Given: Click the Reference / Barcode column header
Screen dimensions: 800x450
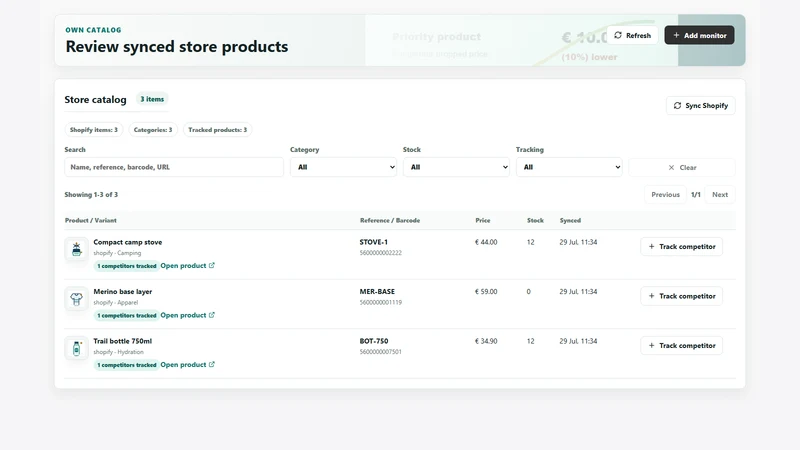Looking at the screenshot, I should point(390,220).
